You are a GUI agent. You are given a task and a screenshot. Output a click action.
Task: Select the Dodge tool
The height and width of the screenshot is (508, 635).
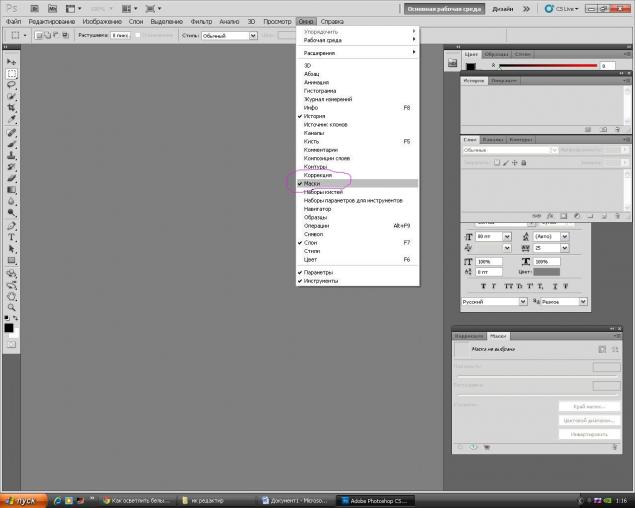pos(11,212)
